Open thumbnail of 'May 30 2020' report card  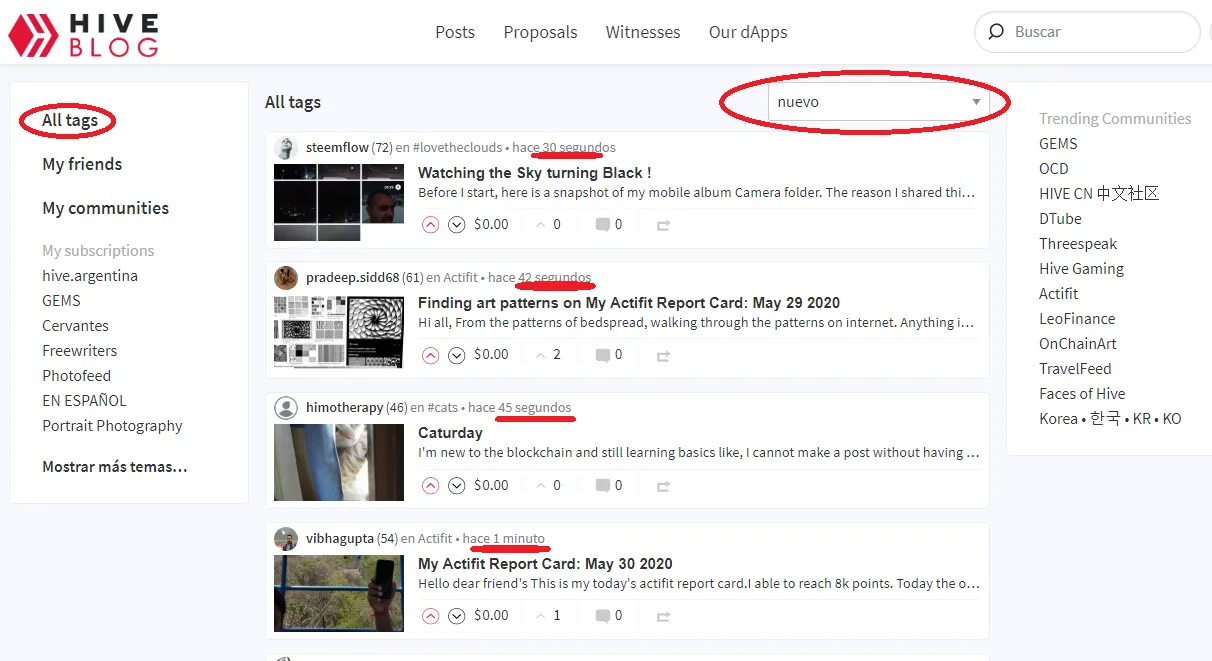[x=339, y=593]
